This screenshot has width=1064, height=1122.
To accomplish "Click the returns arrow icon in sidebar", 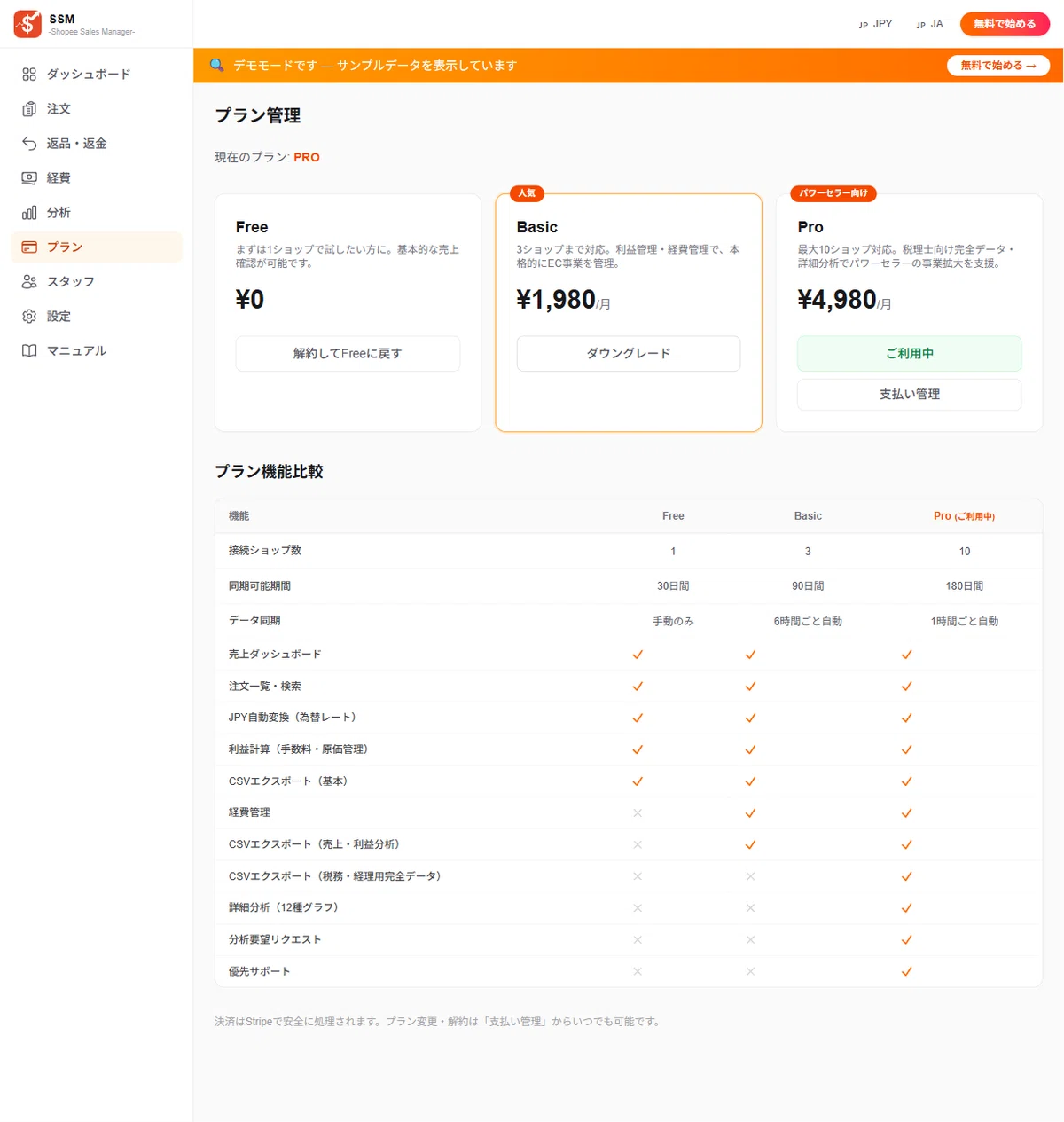I will click(29, 144).
